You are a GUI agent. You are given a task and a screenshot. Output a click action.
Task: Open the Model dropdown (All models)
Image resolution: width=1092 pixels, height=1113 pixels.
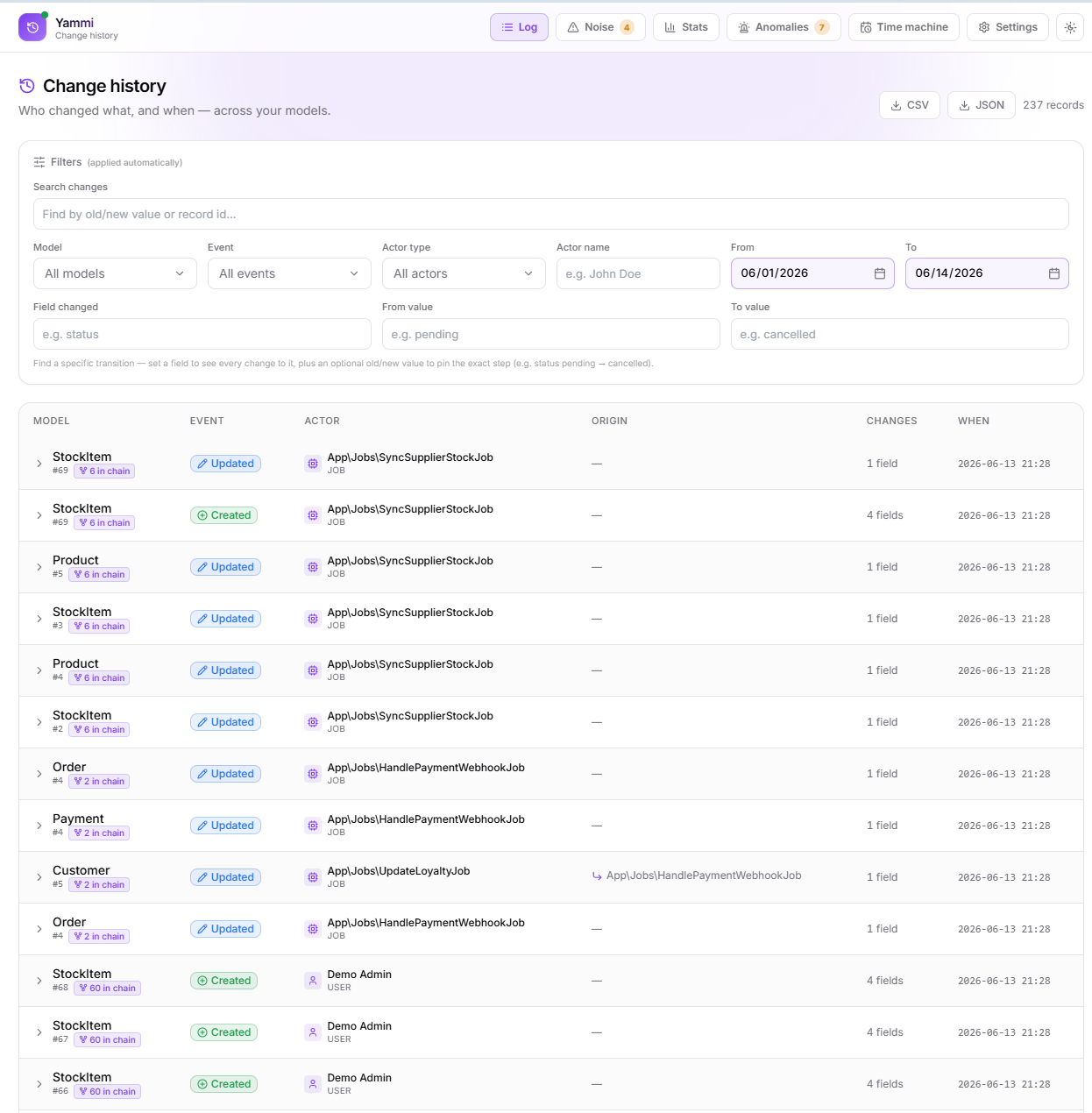tap(115, 273)
